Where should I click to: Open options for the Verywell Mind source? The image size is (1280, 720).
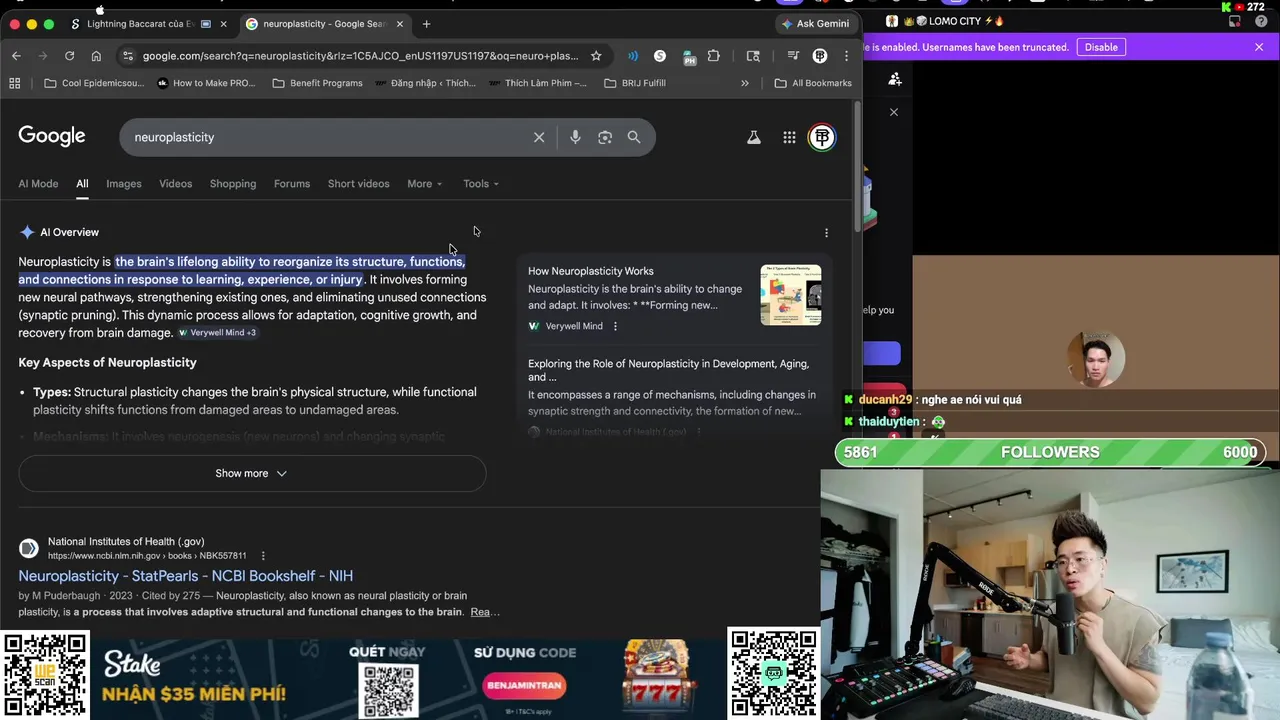point(615,326)
